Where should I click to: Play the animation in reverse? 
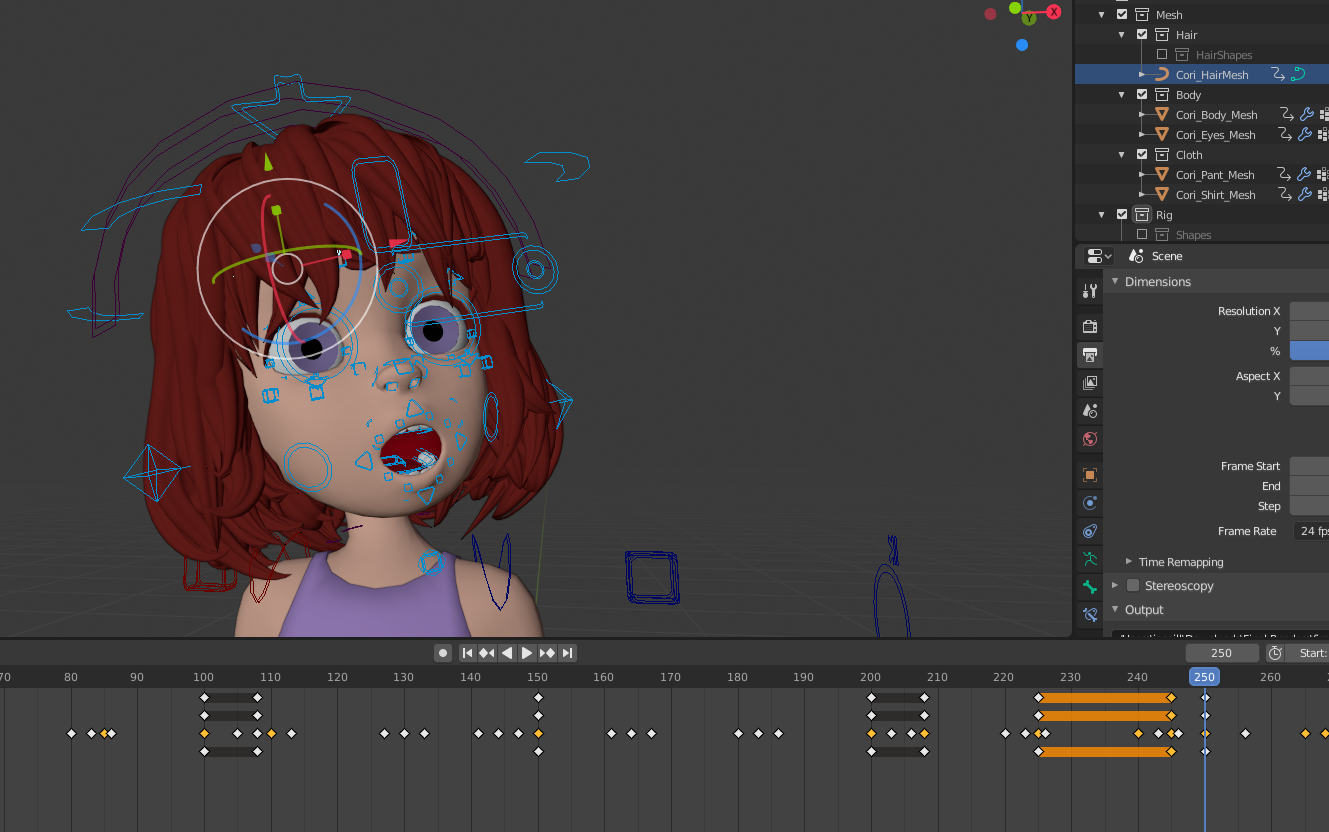pyautogui.click(x=507, y=653)
